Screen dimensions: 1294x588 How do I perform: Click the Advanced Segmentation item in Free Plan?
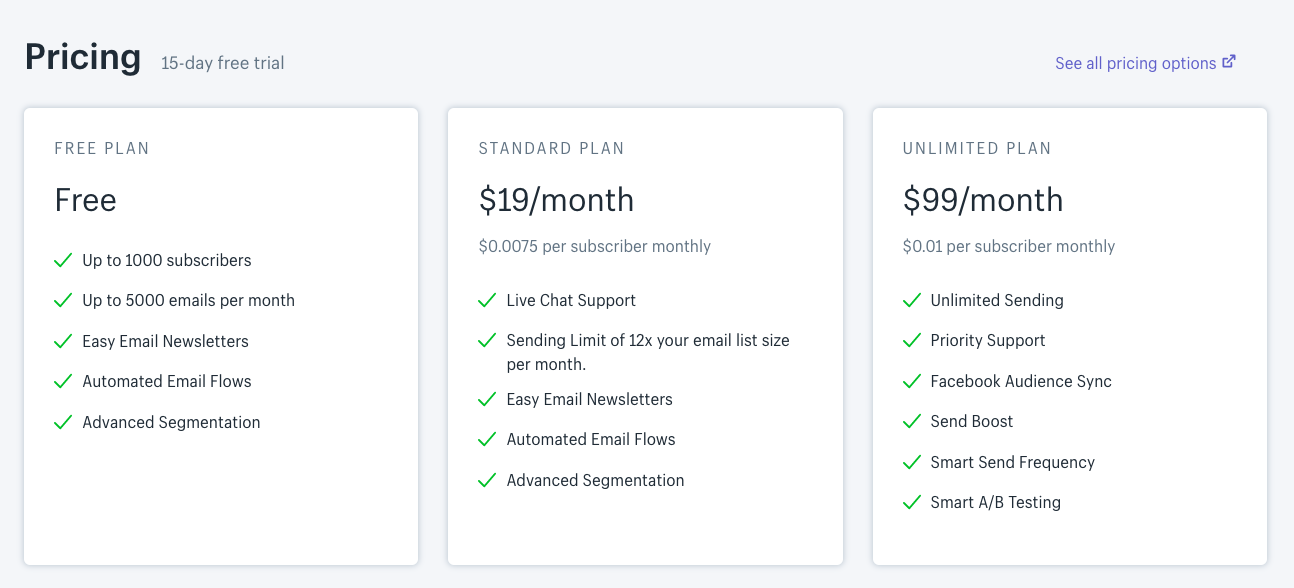click(x=171, y=422)
